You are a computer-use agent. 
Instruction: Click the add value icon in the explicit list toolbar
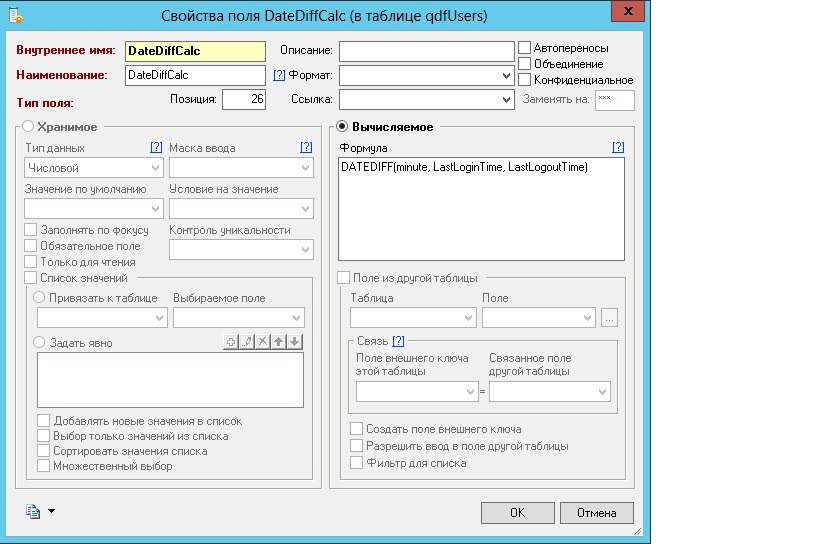click(x=231, y=342)
